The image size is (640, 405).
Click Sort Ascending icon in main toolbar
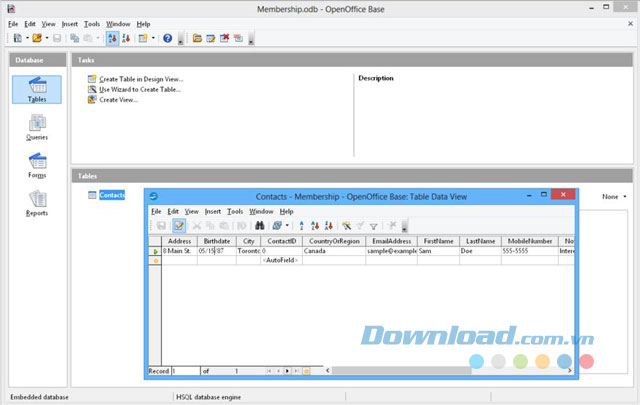[111, 39]
